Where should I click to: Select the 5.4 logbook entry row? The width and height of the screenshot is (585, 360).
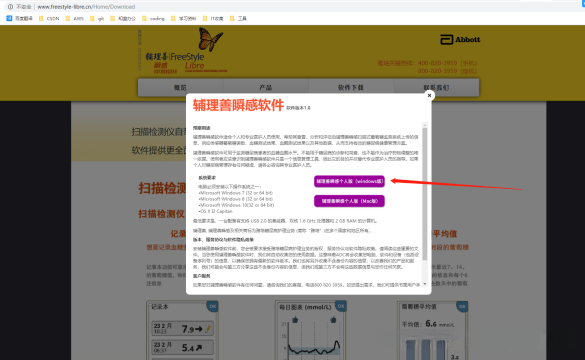pyautogui.click(x=182, y=347)
